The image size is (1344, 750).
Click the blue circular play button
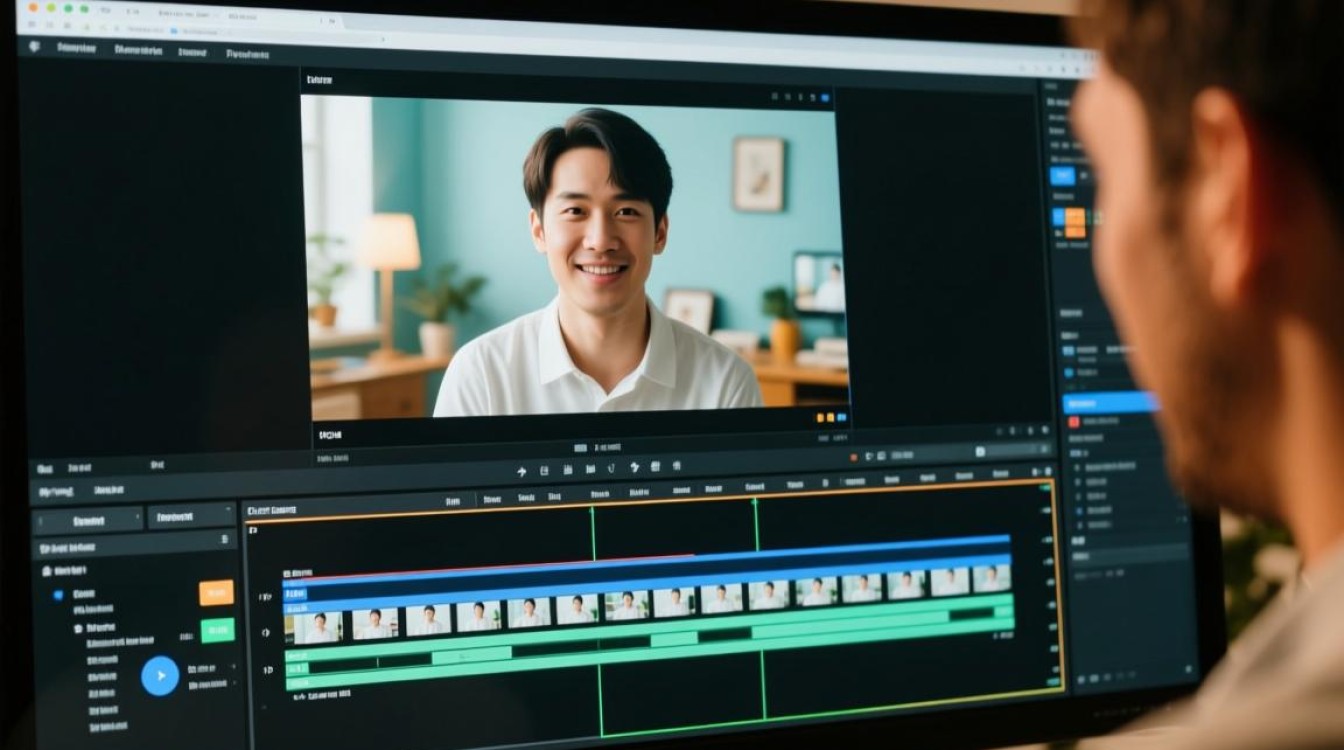click(x=160, y=676)
